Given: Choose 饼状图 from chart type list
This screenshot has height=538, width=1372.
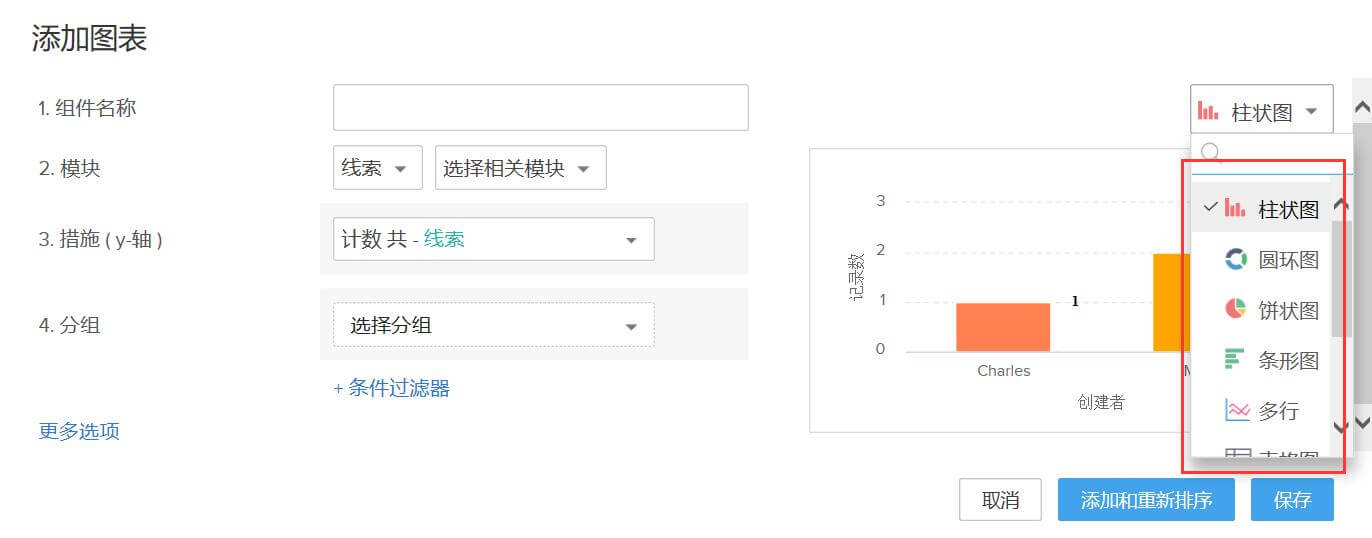Looking at the screenshot, I should coord(1262,310).
